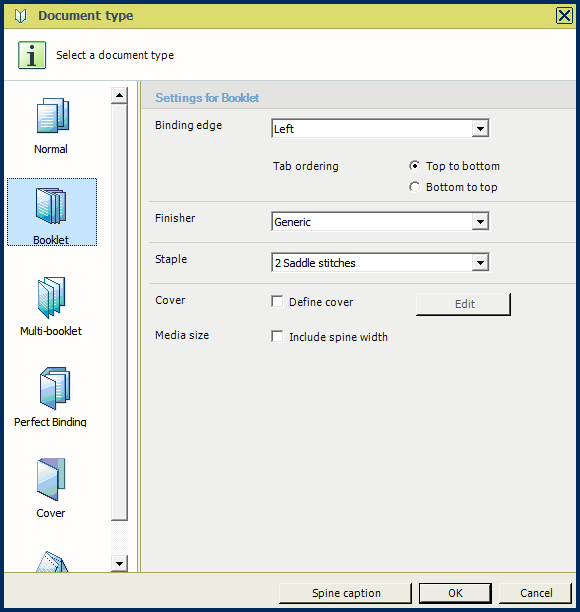Choose the Booklet document type icon
Screen dimensions: 580x612
pos(51,206)
